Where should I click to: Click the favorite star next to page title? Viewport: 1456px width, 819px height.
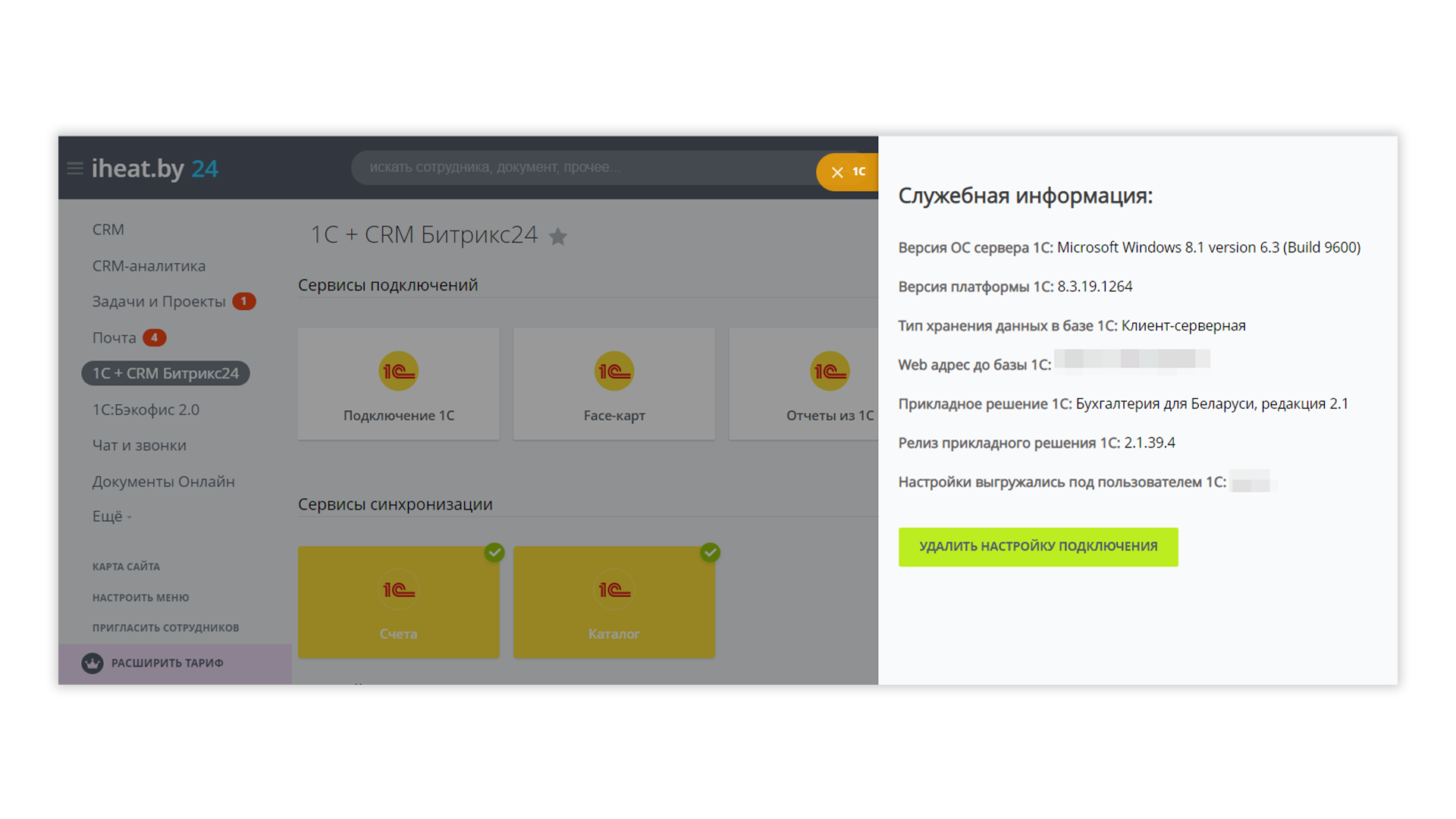coord(558,237)
